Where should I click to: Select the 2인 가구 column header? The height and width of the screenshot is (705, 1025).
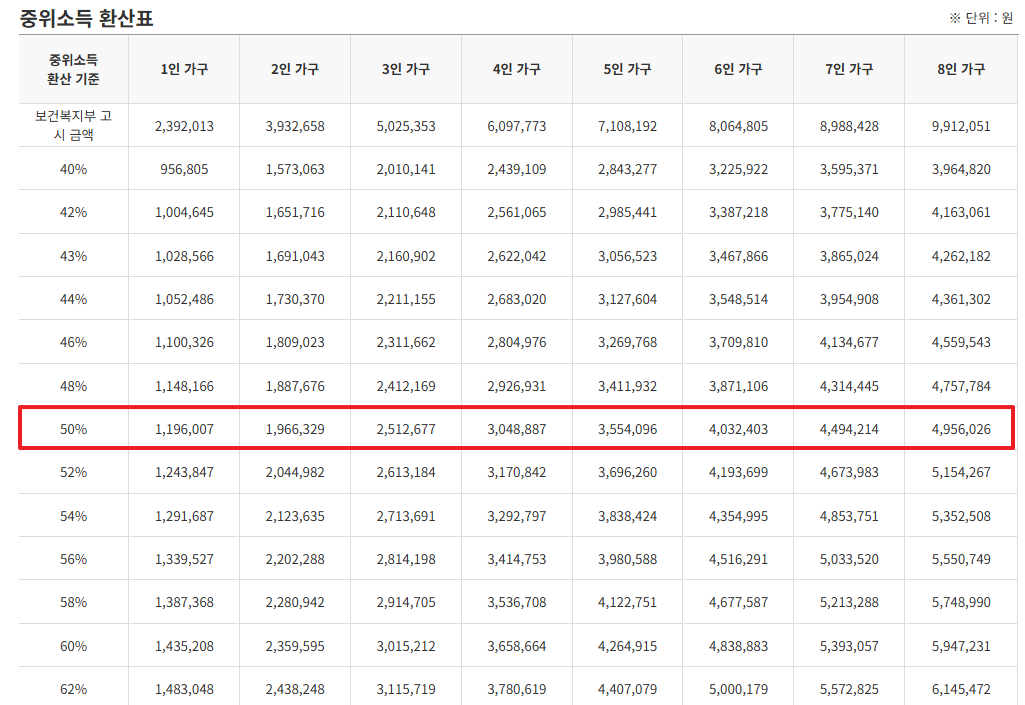click(x=293, y=69)
